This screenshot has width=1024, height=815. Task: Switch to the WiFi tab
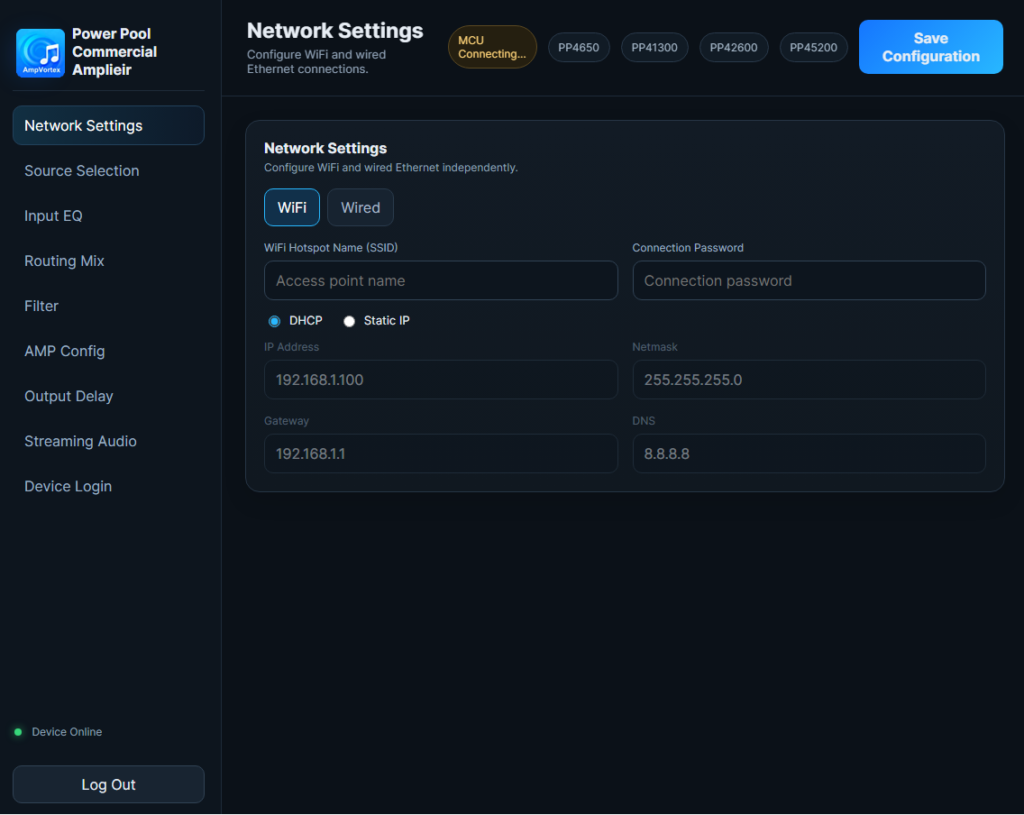coord(292,208)
